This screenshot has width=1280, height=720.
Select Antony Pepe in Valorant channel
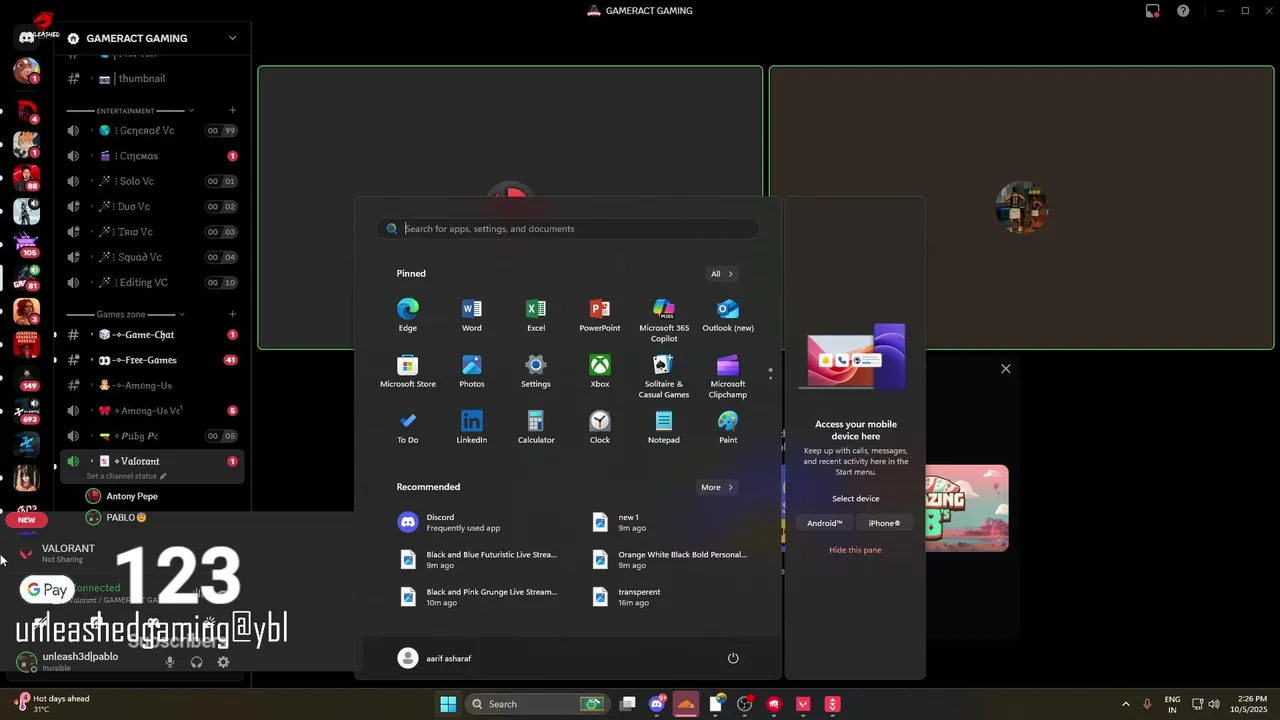point(130,496)
